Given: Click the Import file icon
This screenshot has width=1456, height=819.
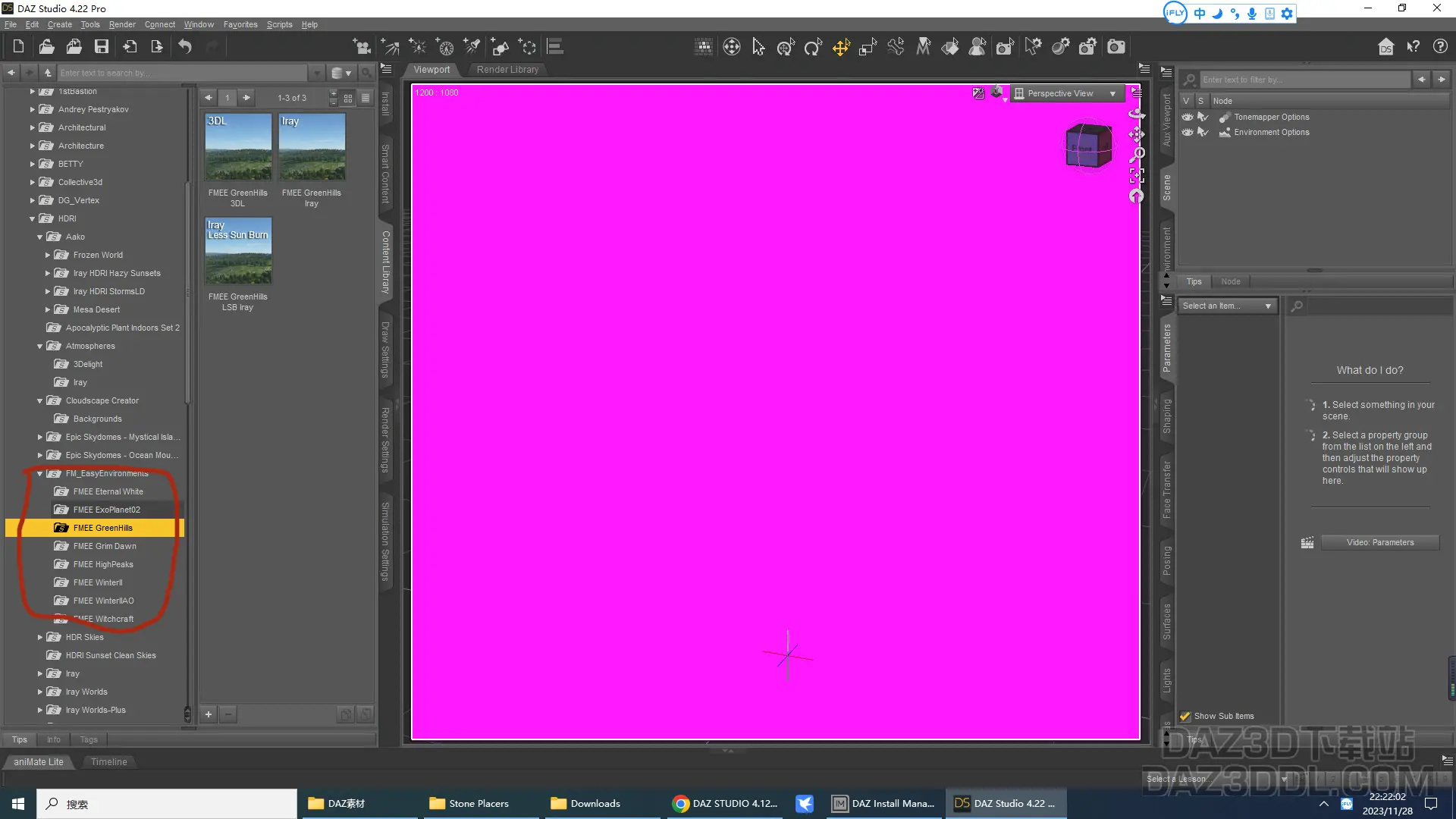Looking at the screenshot, I should tap(130, 47).
